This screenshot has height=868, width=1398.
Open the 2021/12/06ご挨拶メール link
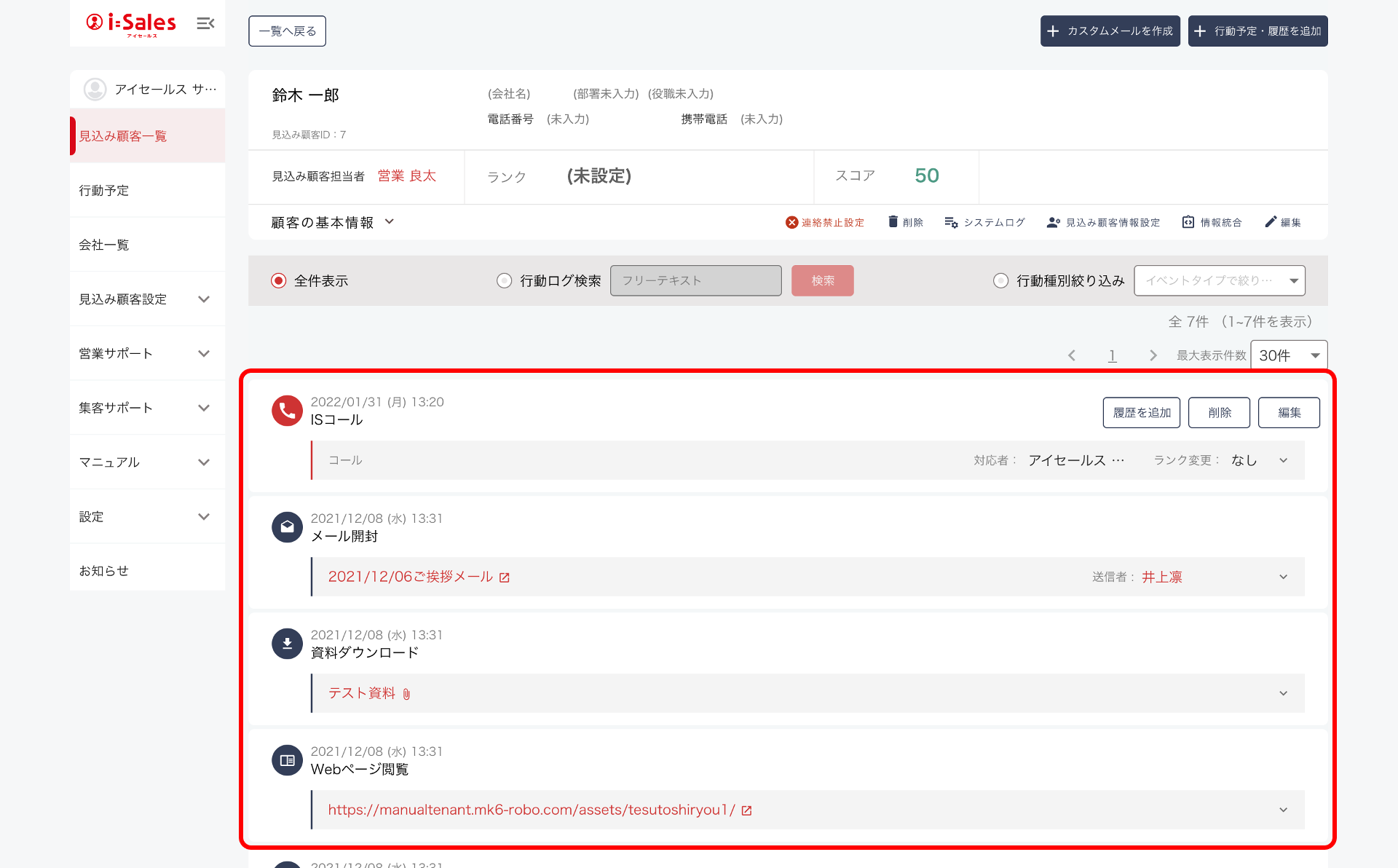[411, 577]
